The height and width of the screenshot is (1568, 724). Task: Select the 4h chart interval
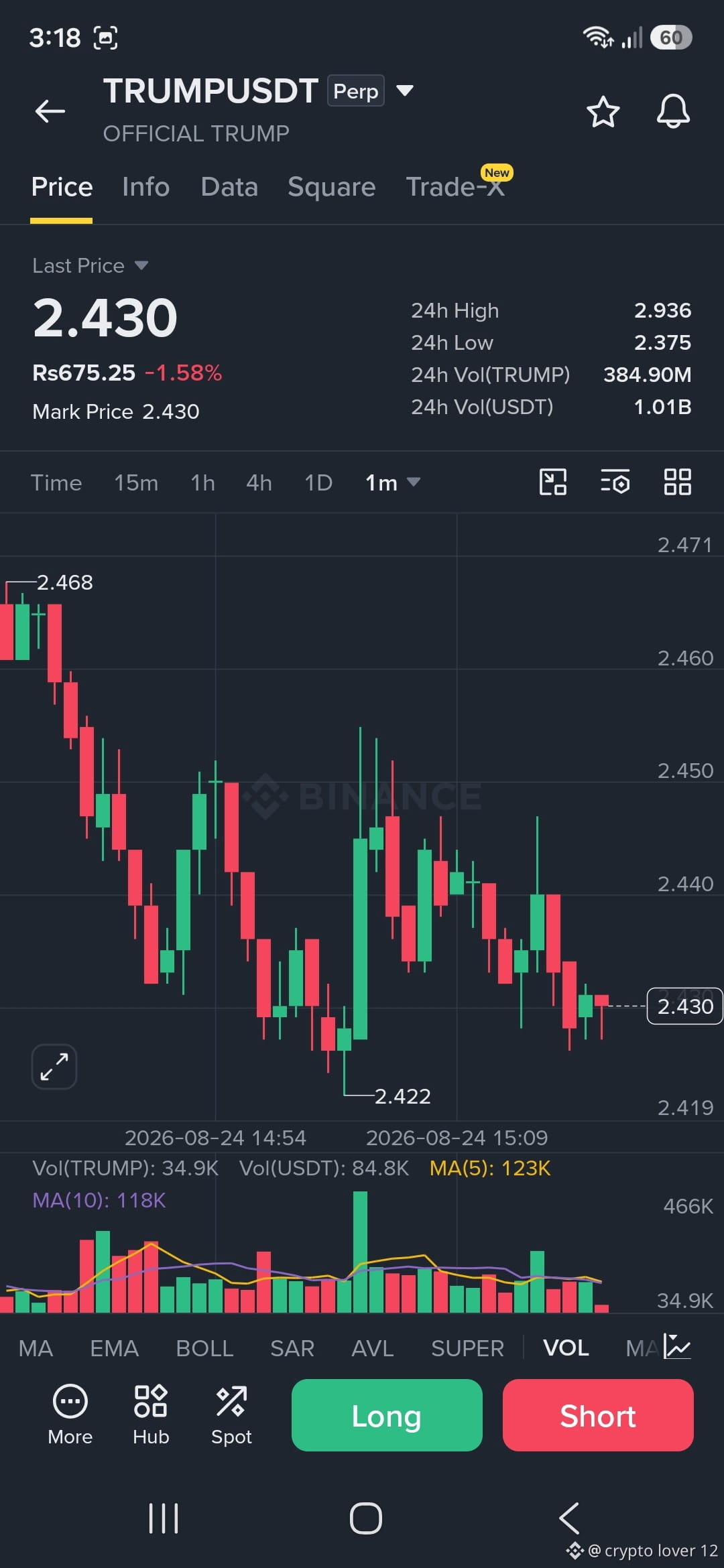tap(259, 482)
